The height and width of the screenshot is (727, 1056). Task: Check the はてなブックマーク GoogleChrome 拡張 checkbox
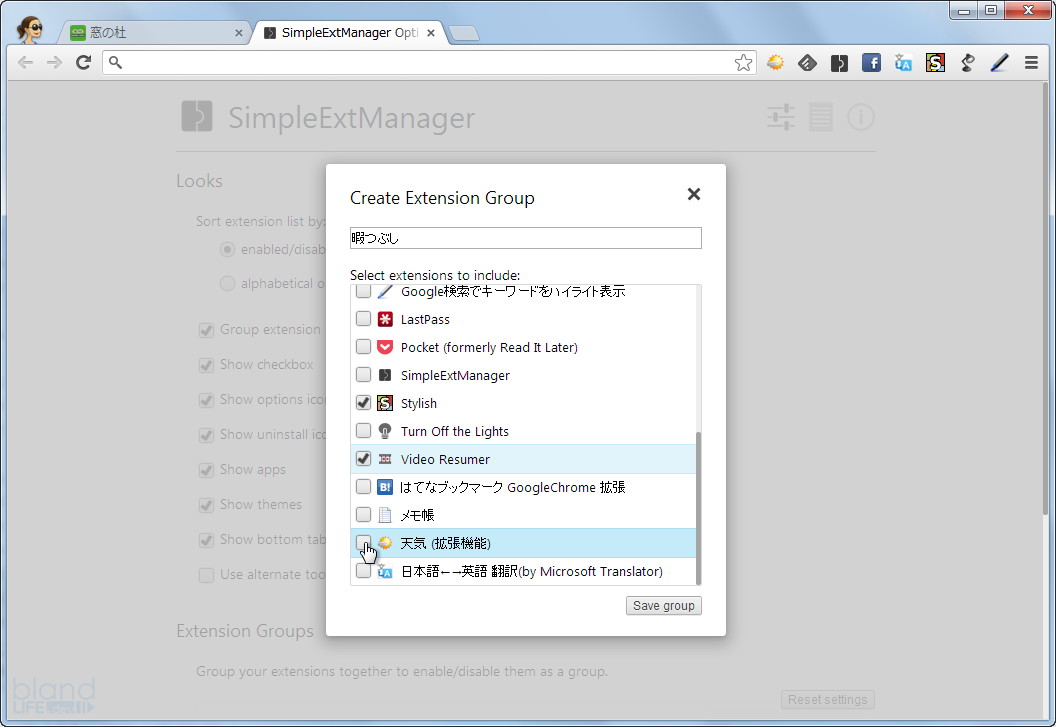point(363,486)
